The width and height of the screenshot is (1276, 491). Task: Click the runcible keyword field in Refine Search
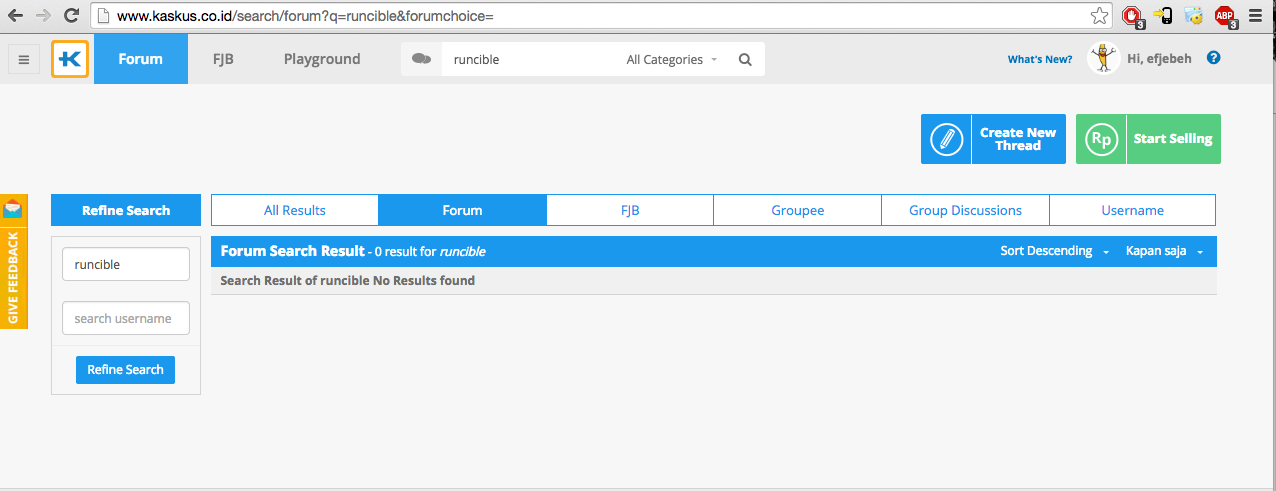pos(126,265)
